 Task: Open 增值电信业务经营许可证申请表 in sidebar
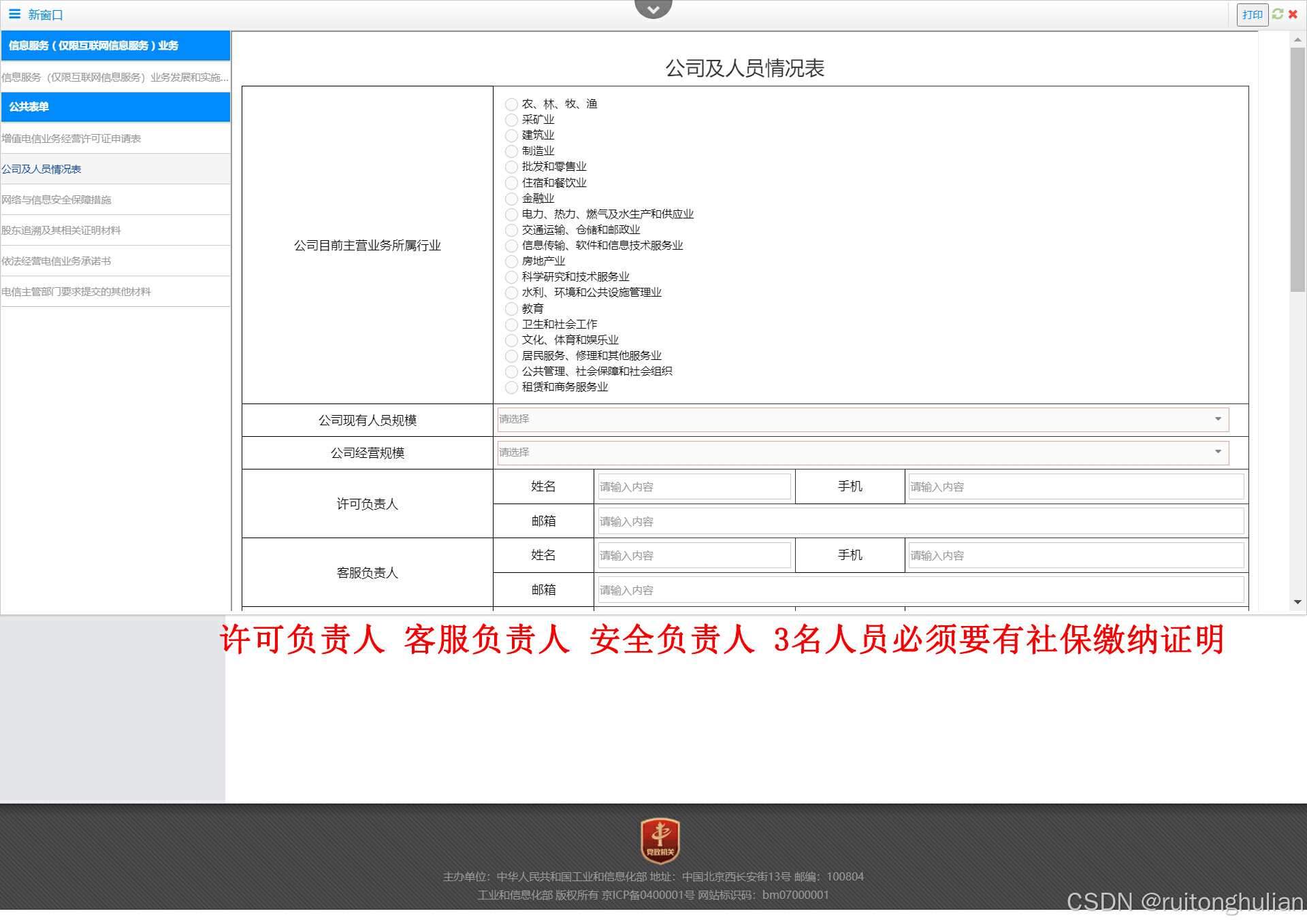click(x=71, y=139)
